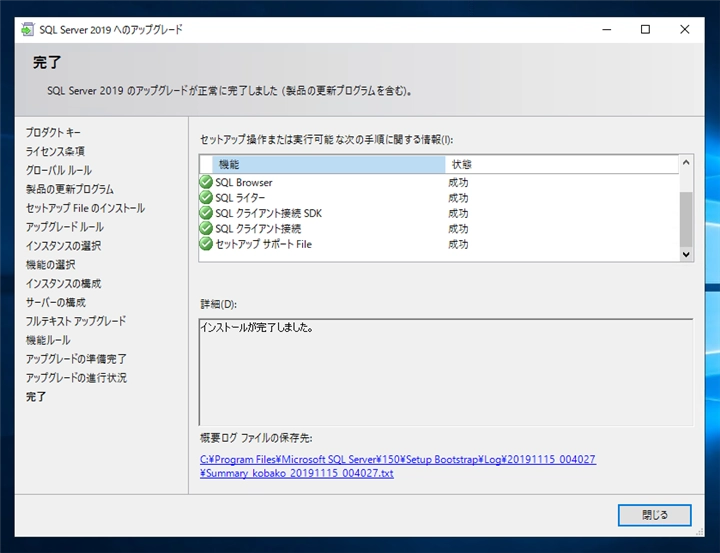Viewport: 720px width, 553px height.
Task: Click the feature list scrollbar thumb
Action: 686,220
